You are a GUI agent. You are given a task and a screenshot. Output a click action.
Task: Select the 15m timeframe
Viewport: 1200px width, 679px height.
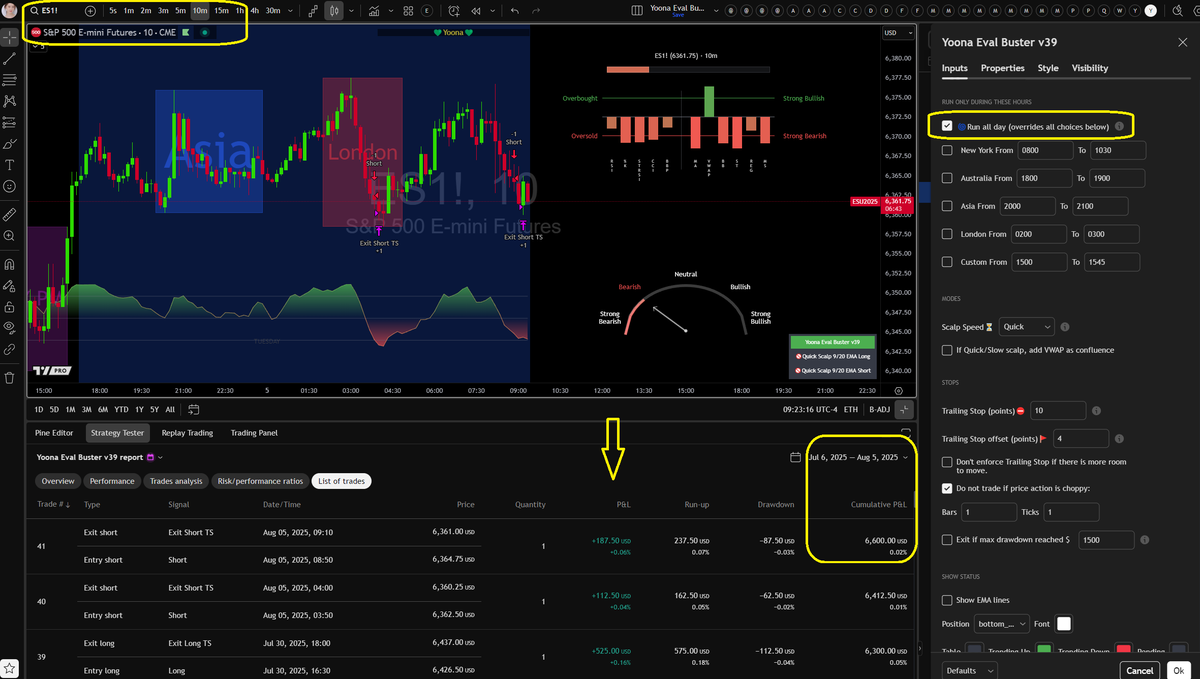(222, 11)
